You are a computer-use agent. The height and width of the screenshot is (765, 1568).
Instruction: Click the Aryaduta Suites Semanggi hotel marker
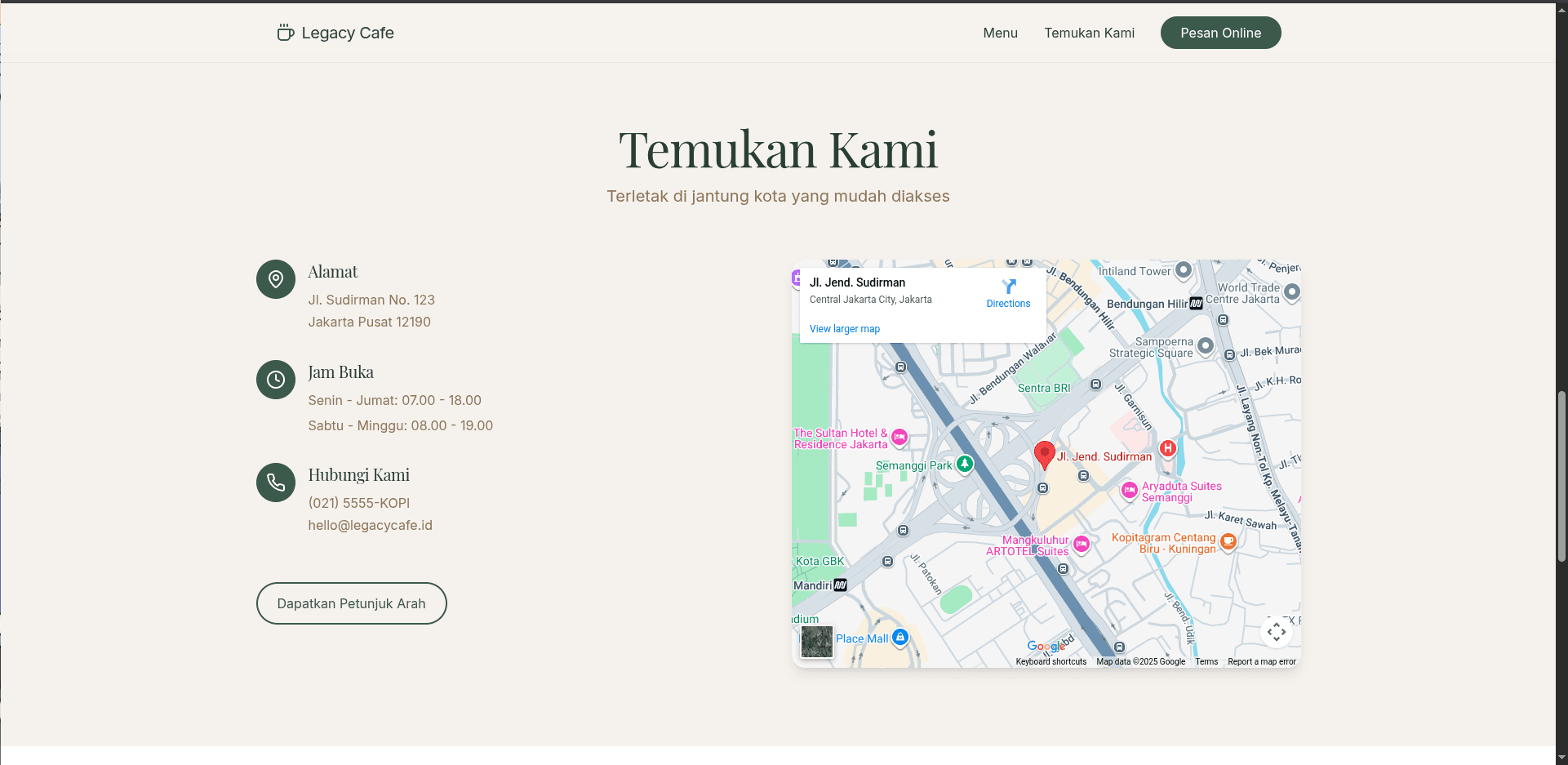[1129, 490]
